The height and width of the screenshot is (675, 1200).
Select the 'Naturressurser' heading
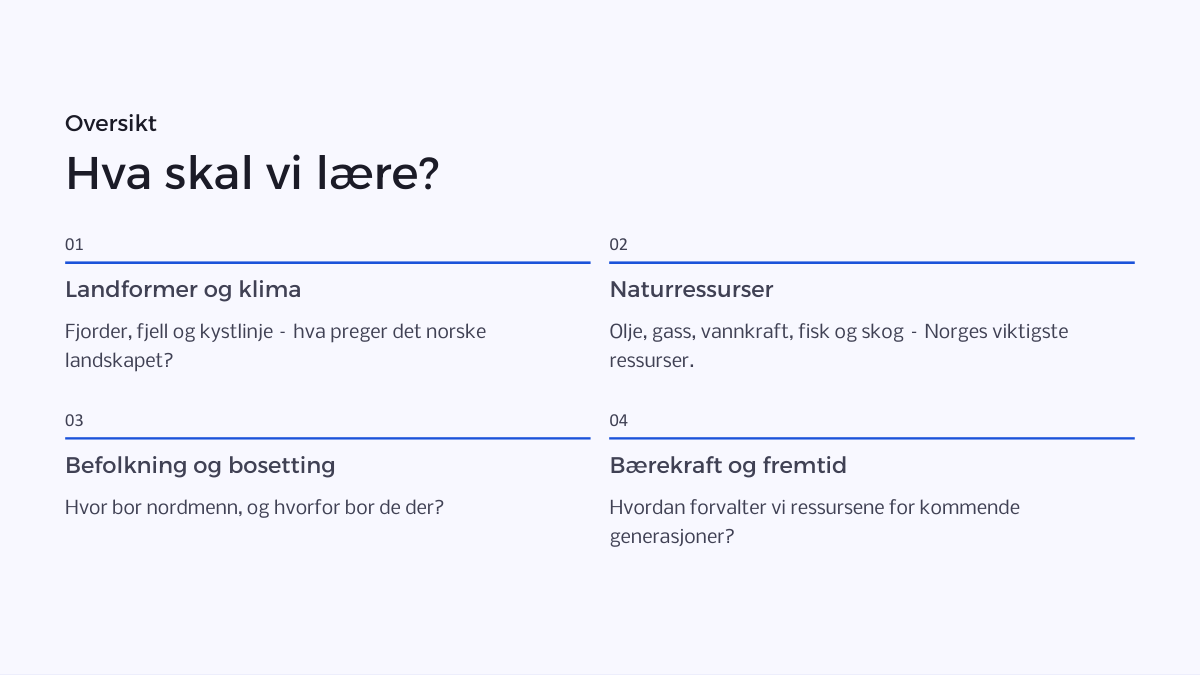click(x=691, y=290)
